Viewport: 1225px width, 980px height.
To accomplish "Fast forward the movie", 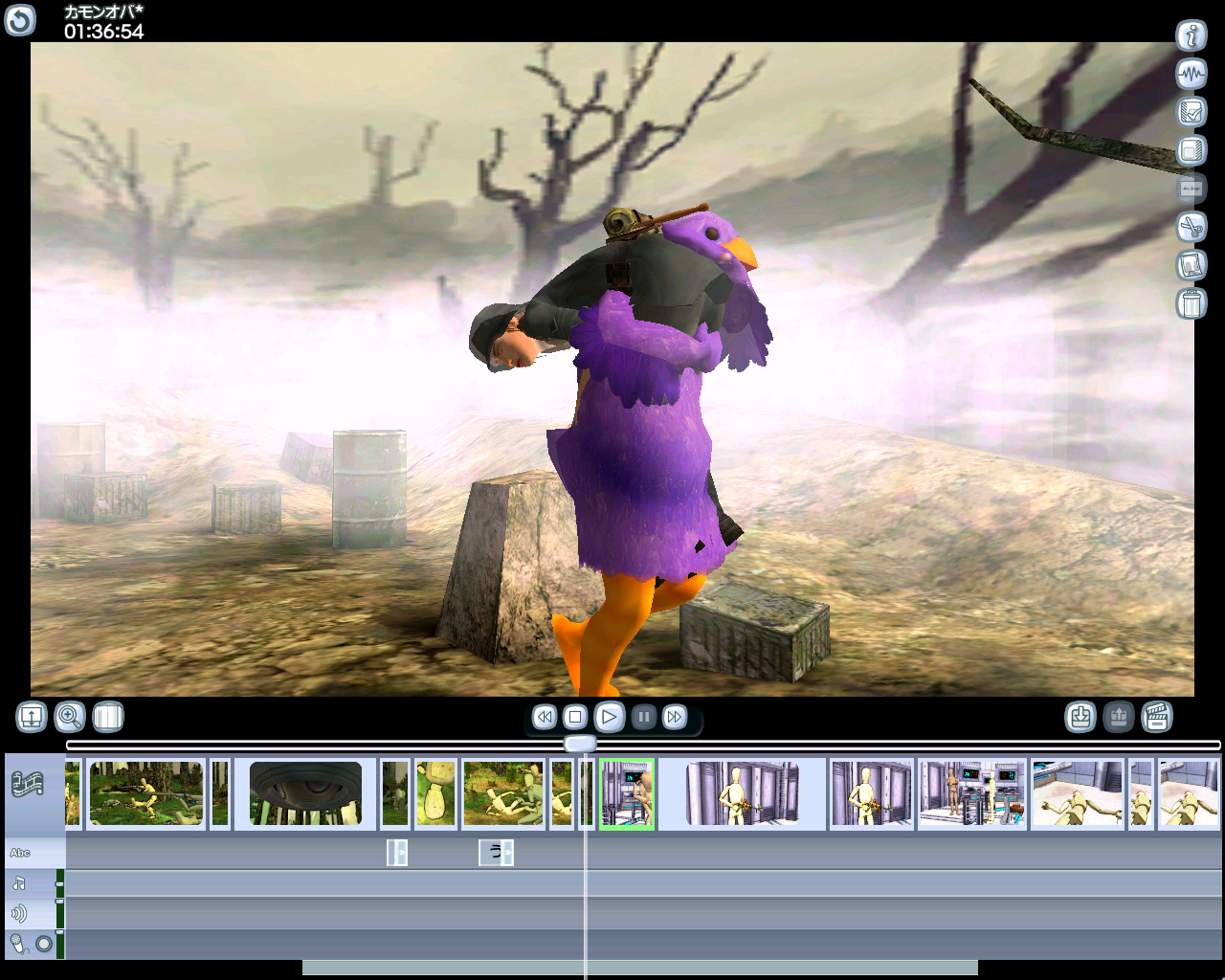I will pyautogui.click(x=675, y=717).
